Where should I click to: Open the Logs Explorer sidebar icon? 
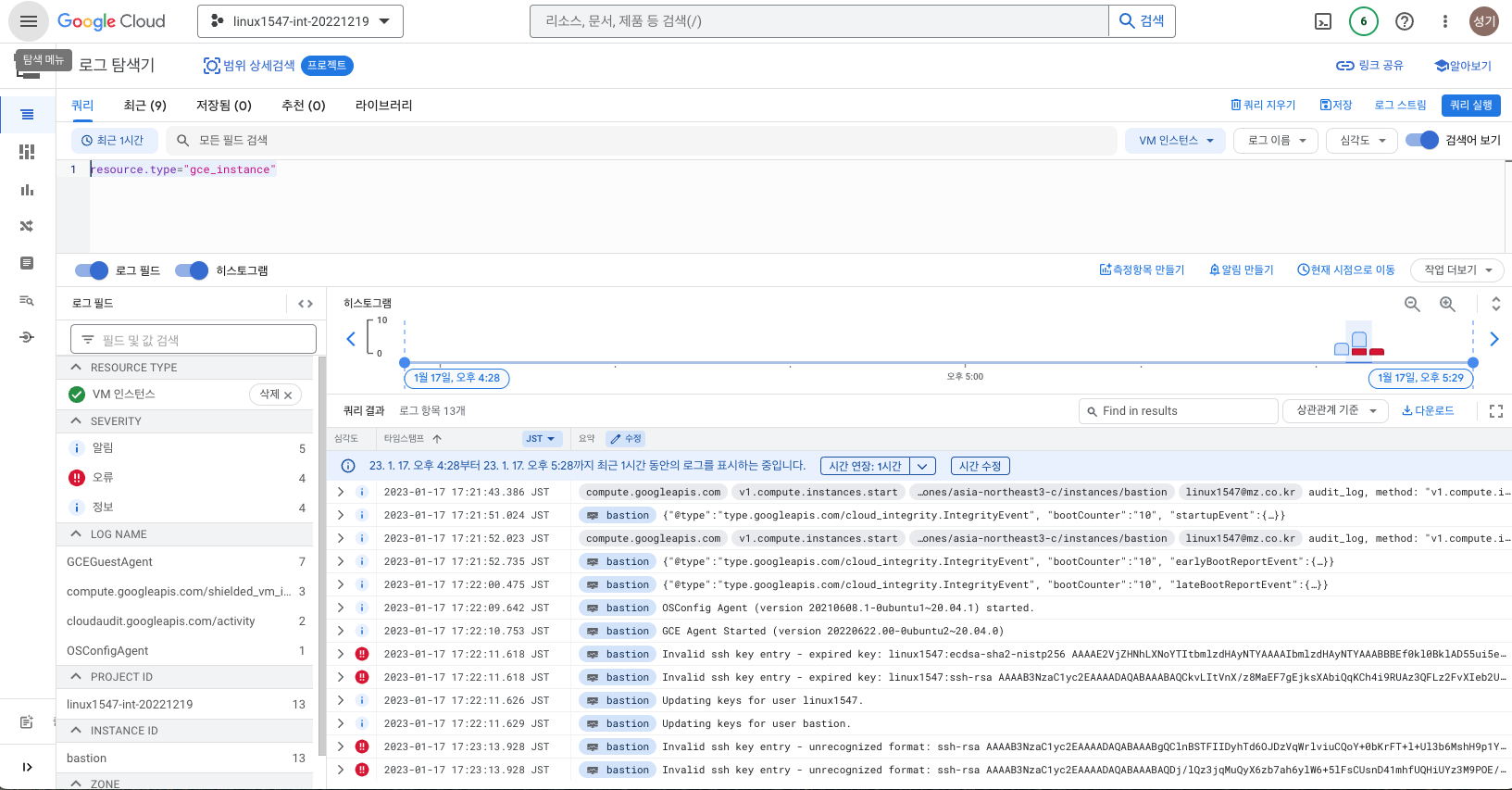[28, 115]
